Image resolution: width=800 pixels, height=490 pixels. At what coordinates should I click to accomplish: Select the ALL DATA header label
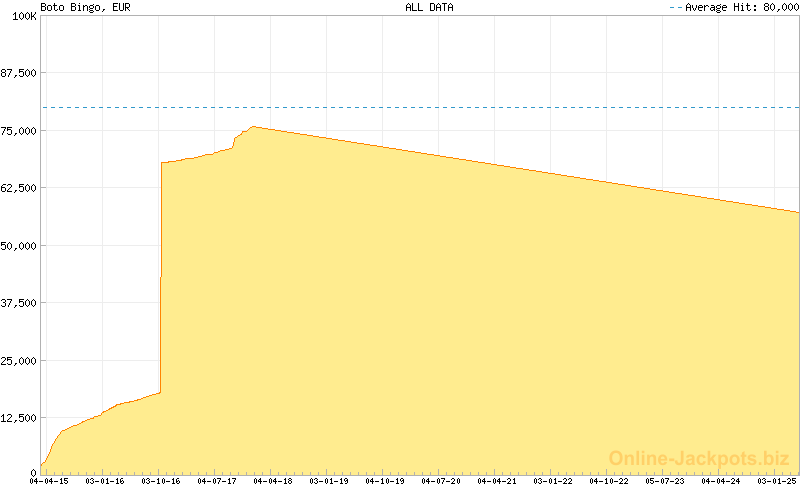428,7
